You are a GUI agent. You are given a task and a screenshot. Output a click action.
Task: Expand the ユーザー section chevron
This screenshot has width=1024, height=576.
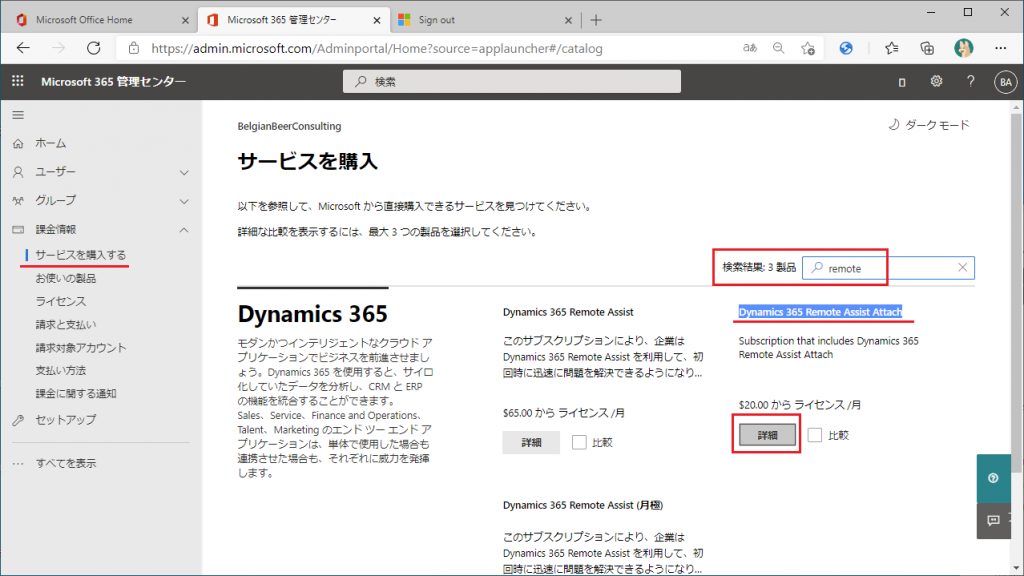coord(184,172)
